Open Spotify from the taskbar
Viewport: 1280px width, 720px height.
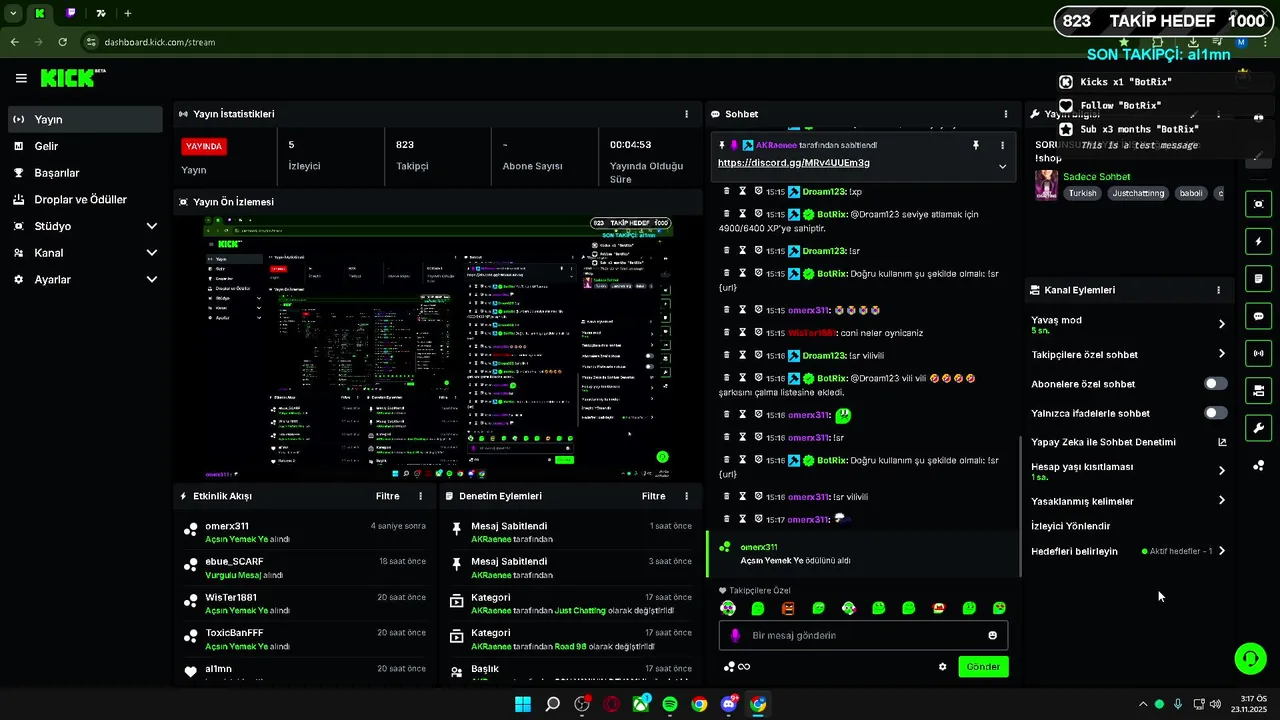(x=670, y=704)
